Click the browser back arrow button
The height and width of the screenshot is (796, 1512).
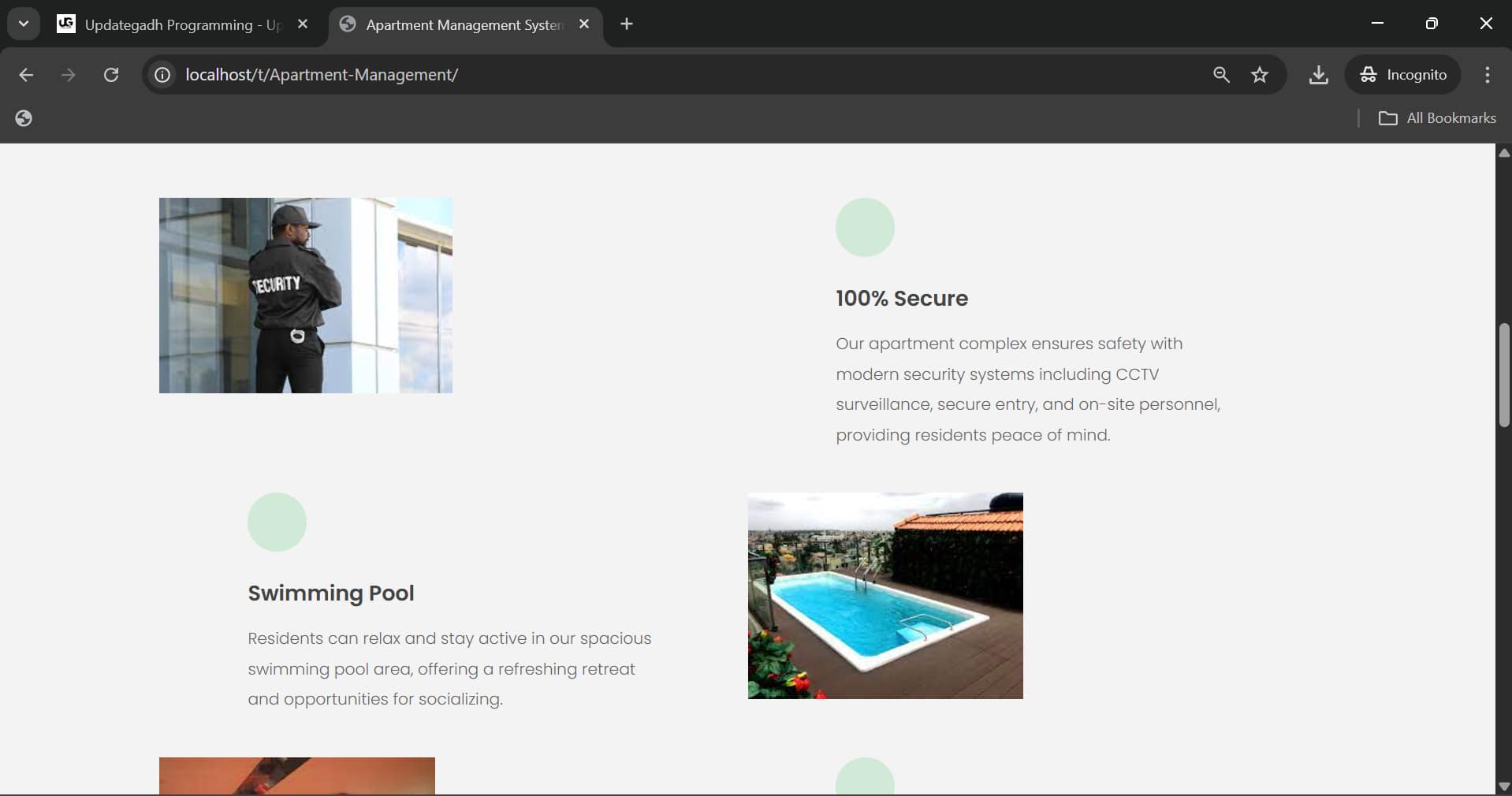[x=26, y=75]
